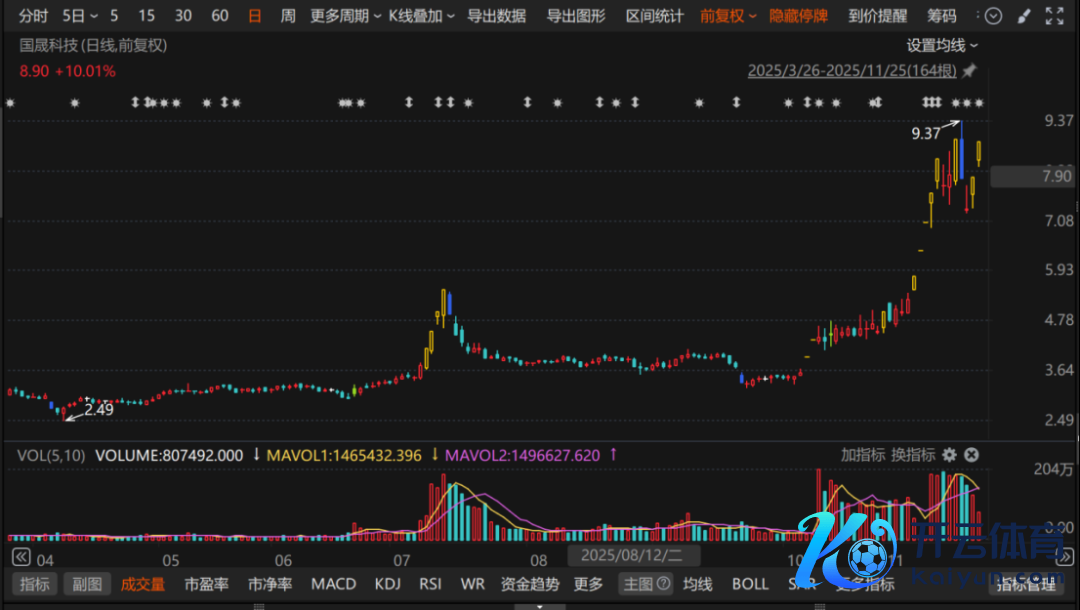The image size is (1080, 610).
Task: Select the MACD indicator tab
Action: point(333,584)
